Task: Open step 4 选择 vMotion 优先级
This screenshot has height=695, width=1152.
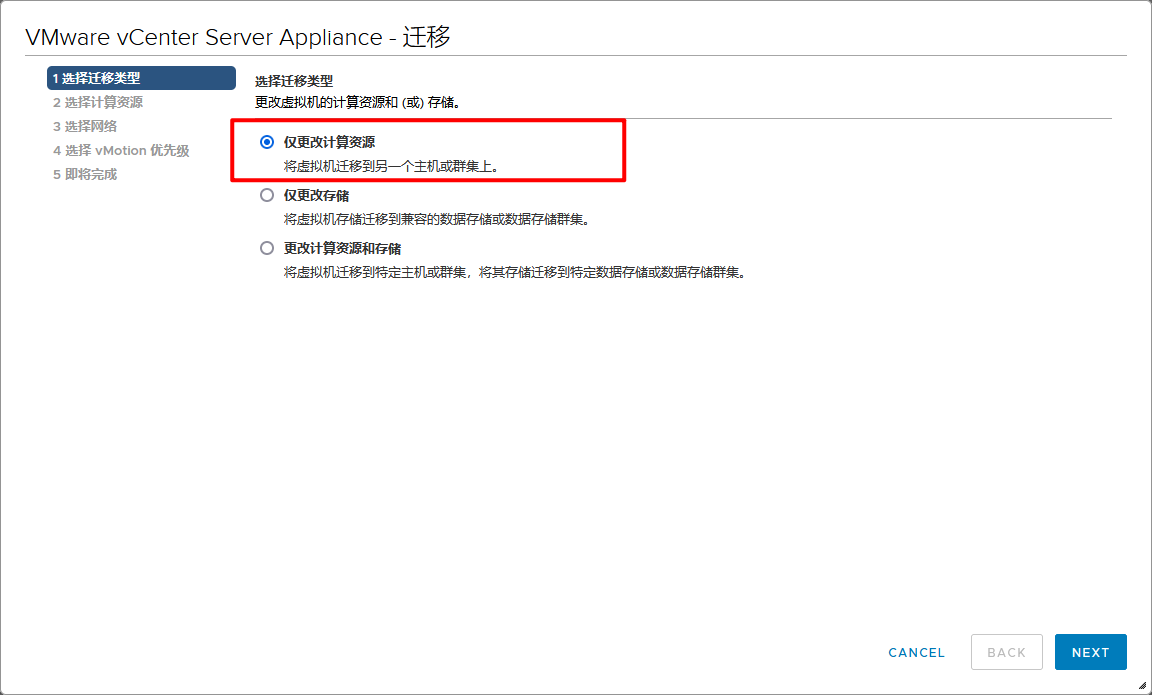Action: click(121, 150)
